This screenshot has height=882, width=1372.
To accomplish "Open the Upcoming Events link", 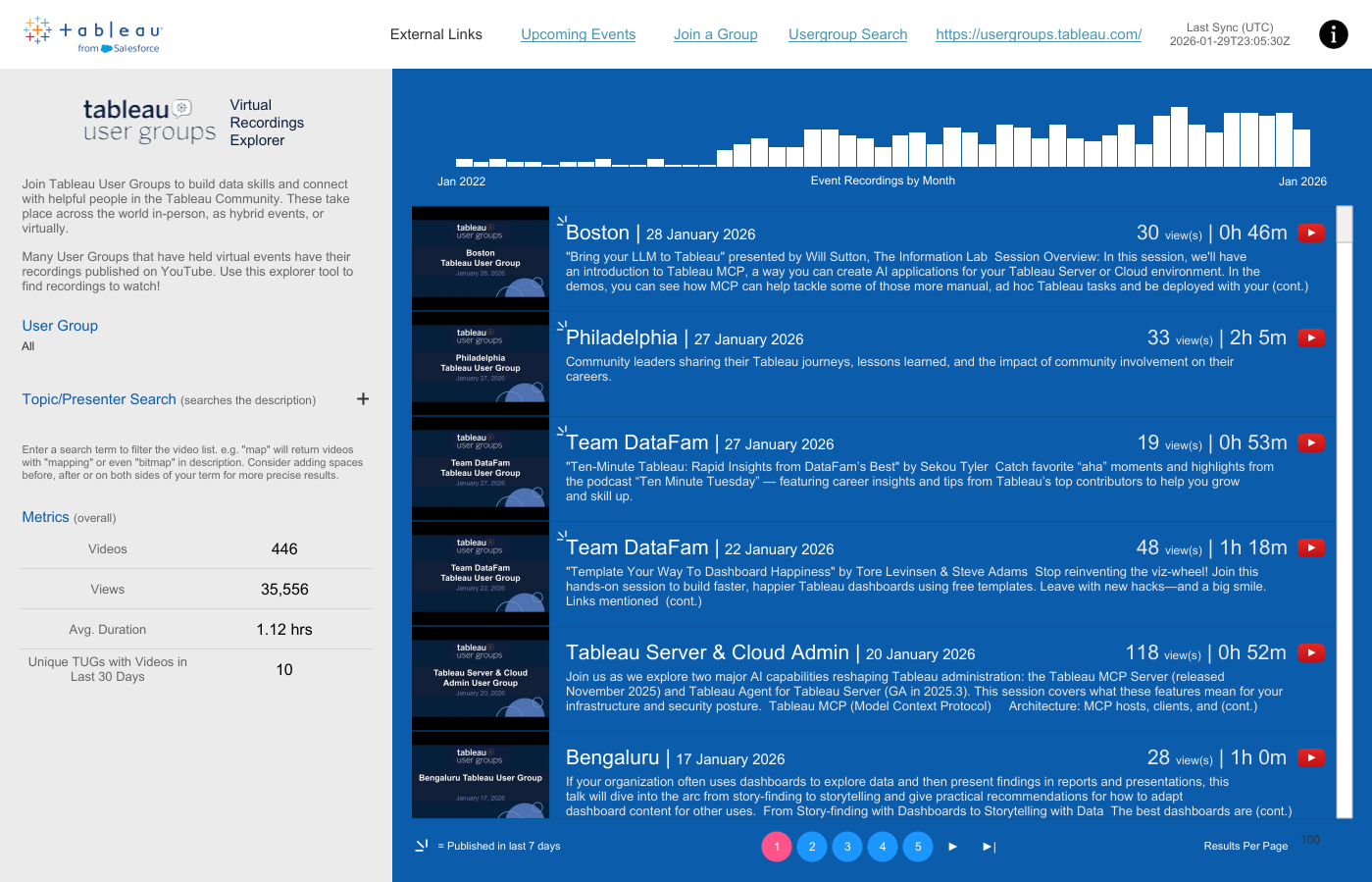I will point(578,34).
